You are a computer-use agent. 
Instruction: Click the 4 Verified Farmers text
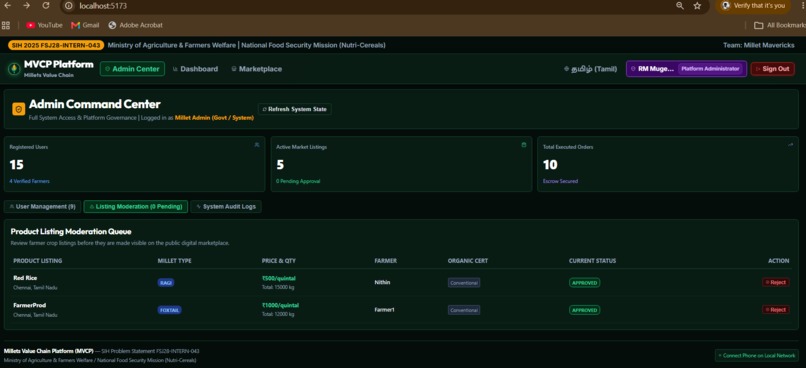pyautogui.click(x=29, y=181)
